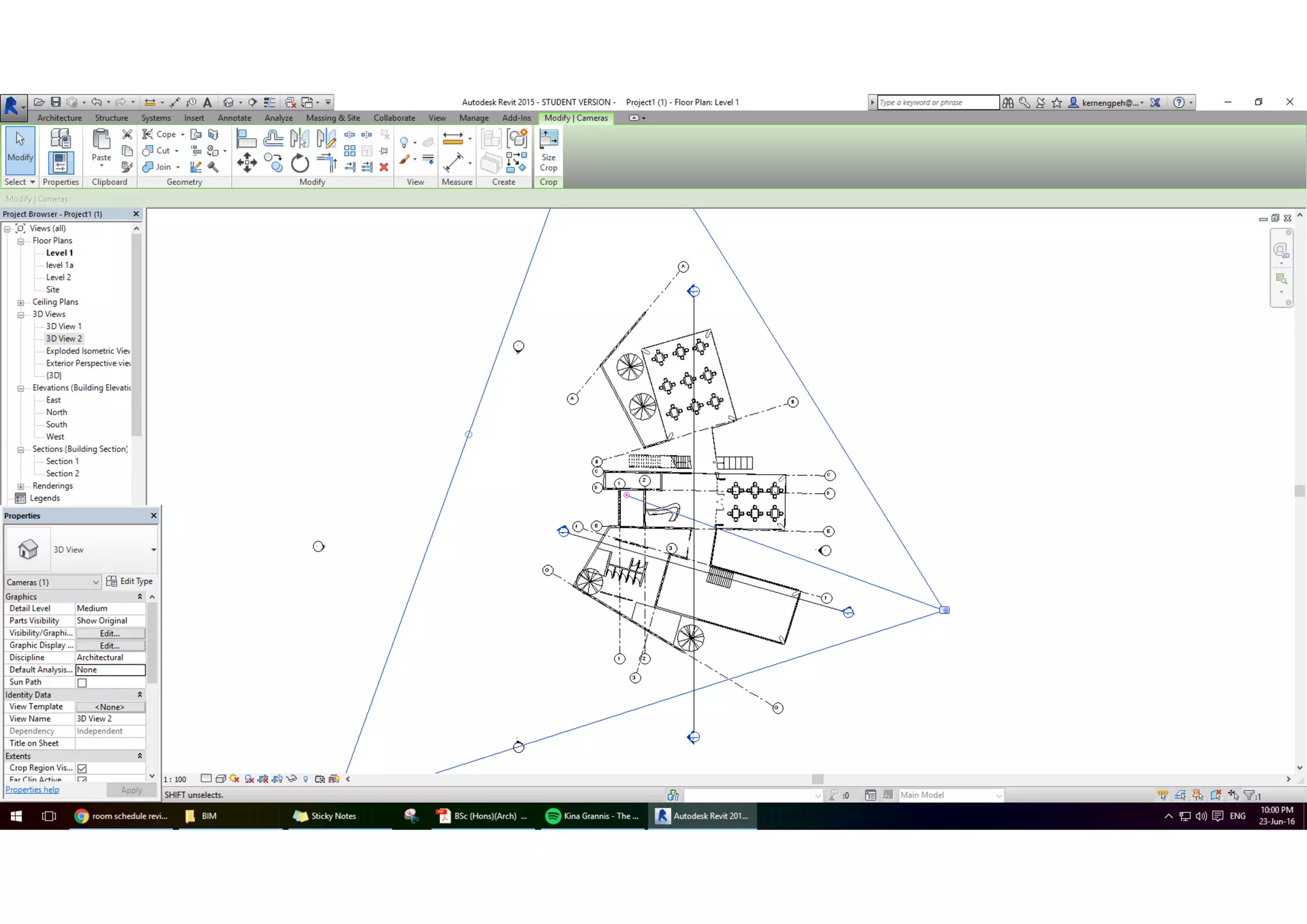
Task: Select the Align tool icon
Action: coord(246,138)
